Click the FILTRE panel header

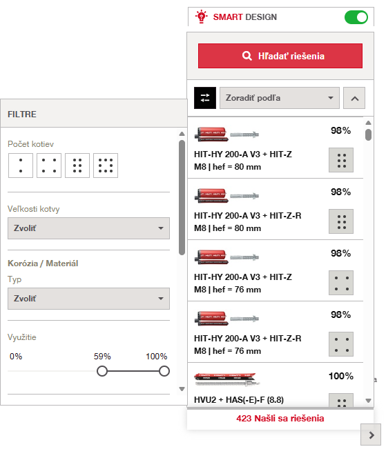[94, 114]
